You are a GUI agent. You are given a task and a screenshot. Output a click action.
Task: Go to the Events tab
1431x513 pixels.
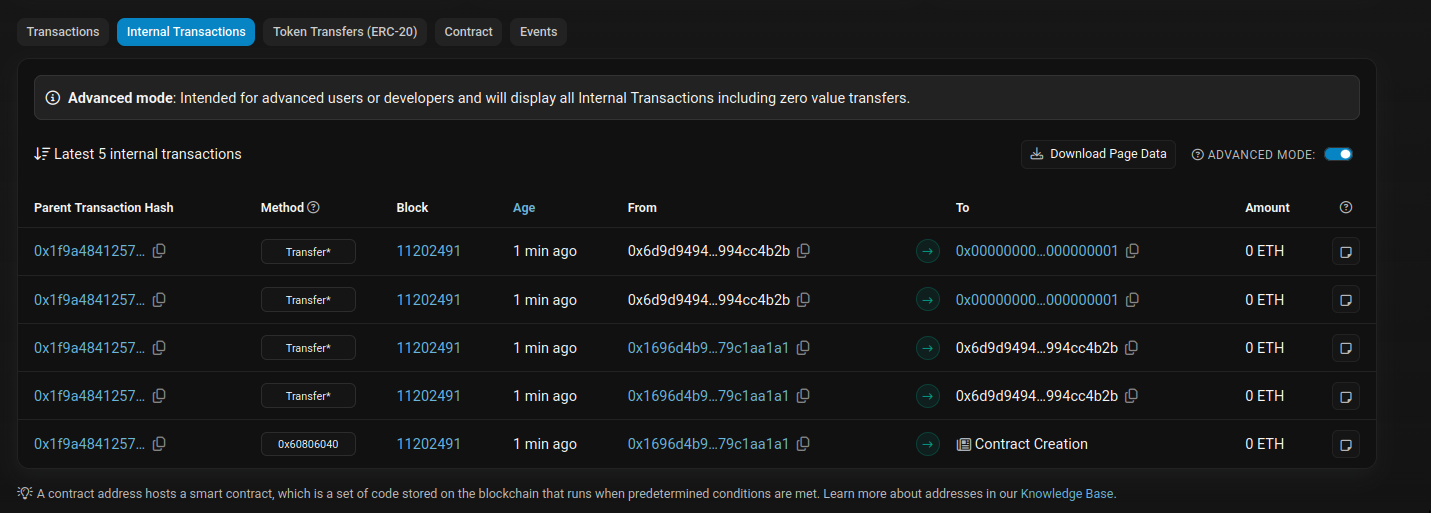538,32
